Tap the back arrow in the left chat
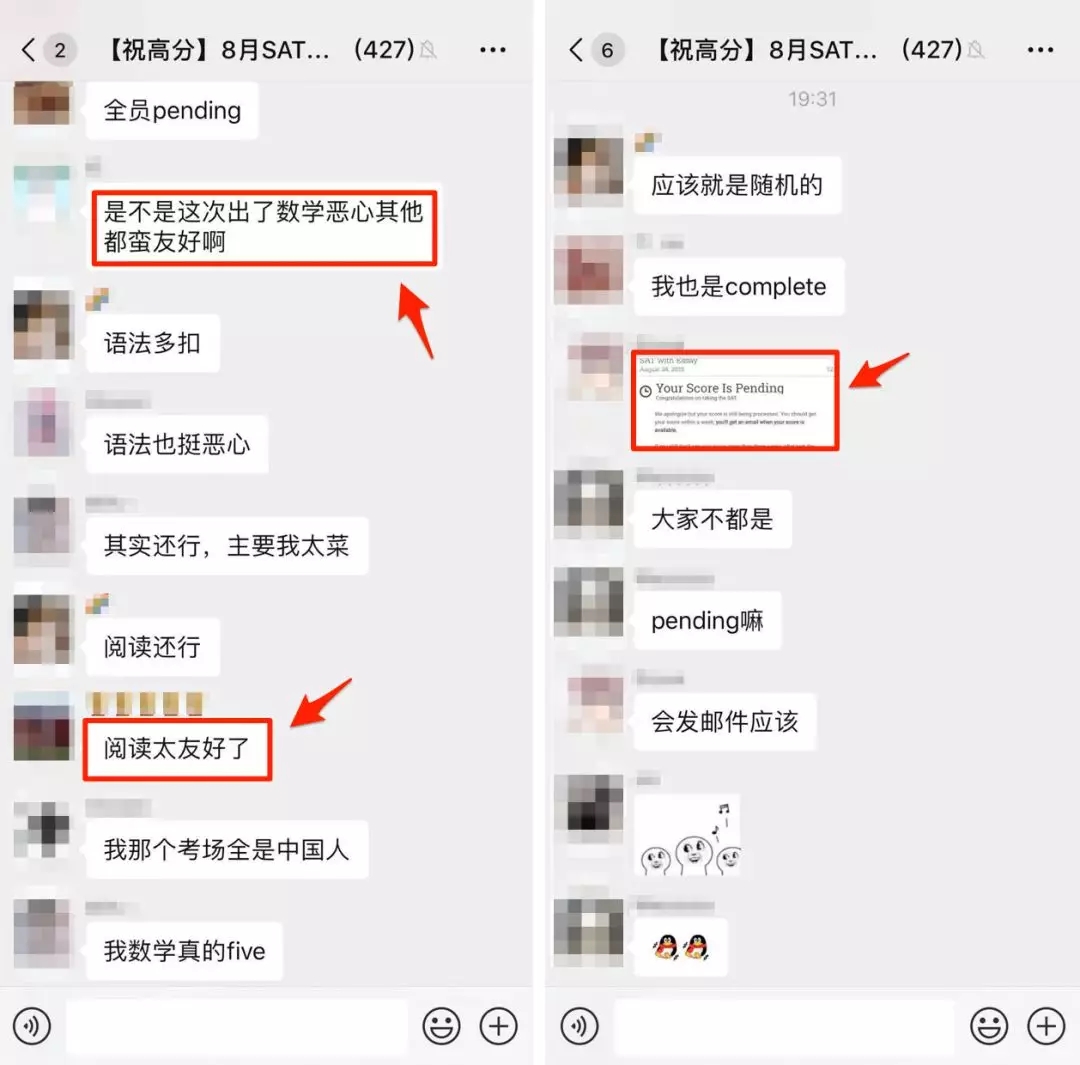The height and width of the screenshot is (1065, 1080). (28, 50)
